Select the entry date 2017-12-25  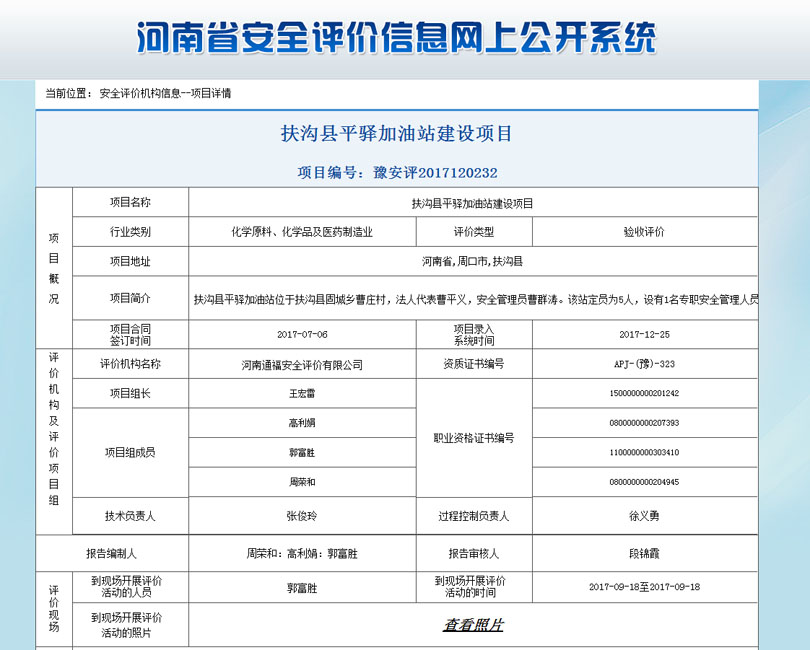(645, 334)
